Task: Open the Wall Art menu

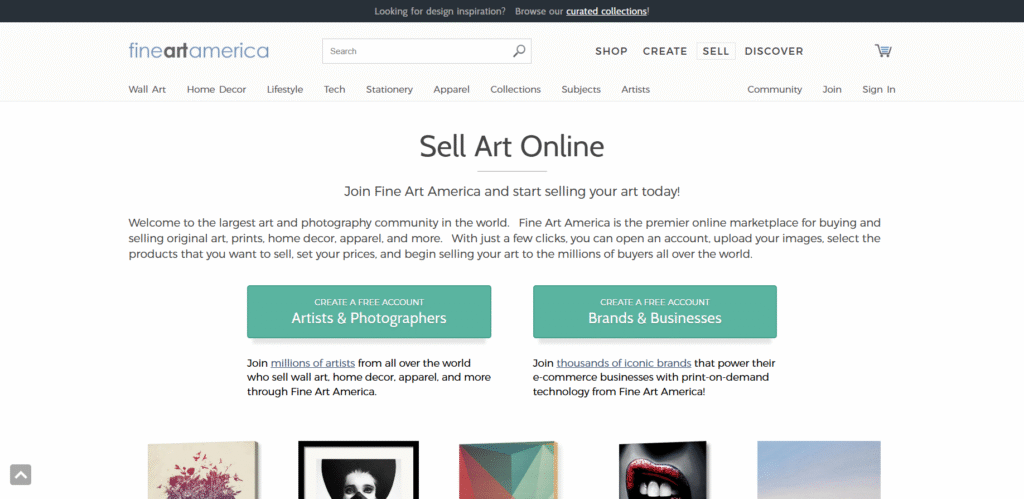Action: pos(147,89)
